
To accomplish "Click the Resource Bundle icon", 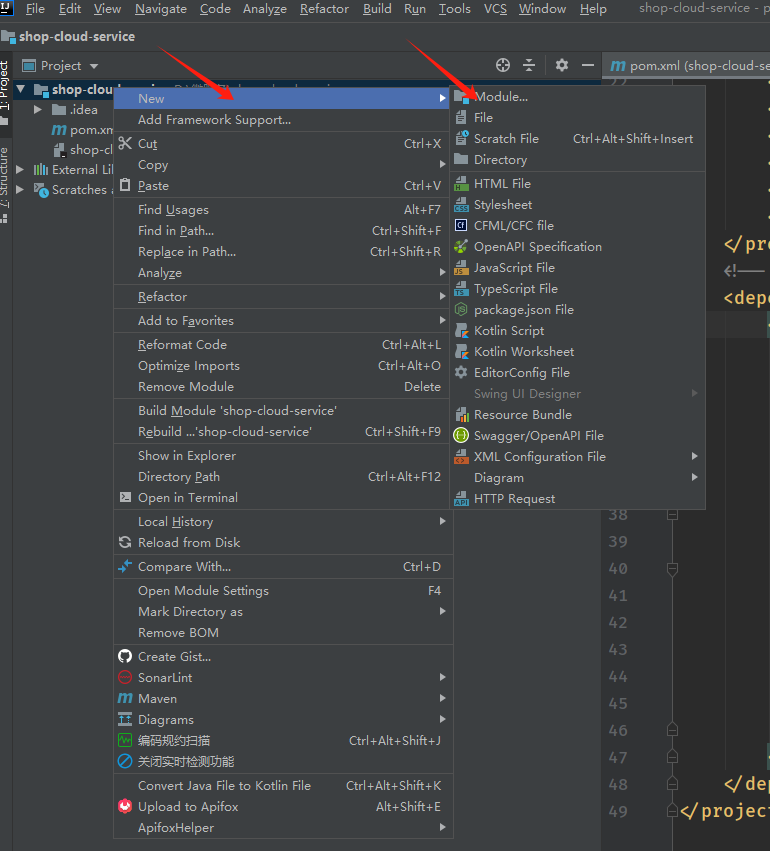I will pos(461,415).
